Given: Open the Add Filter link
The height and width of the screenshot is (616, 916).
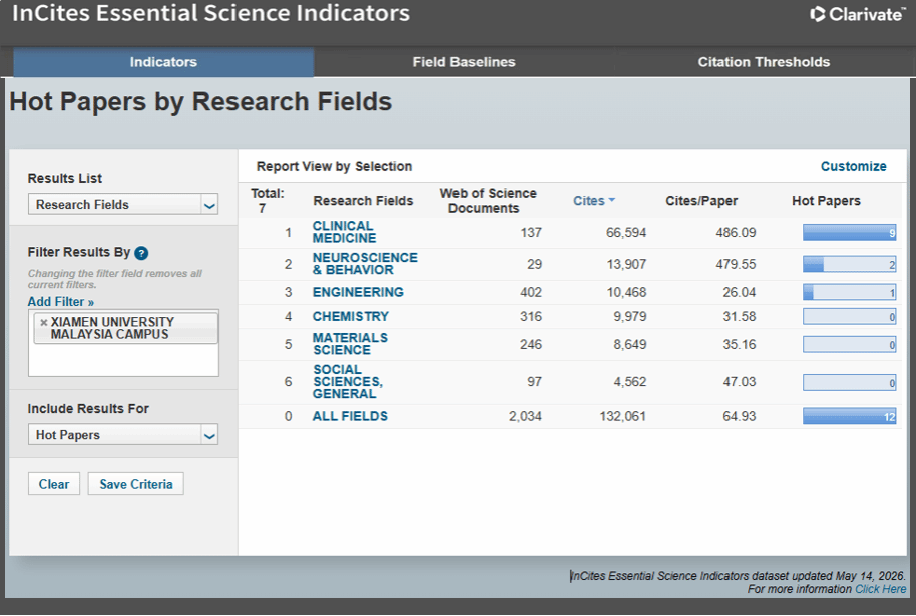Looking at the screenshot, I should pyautogui.click(x=61, y=302).
